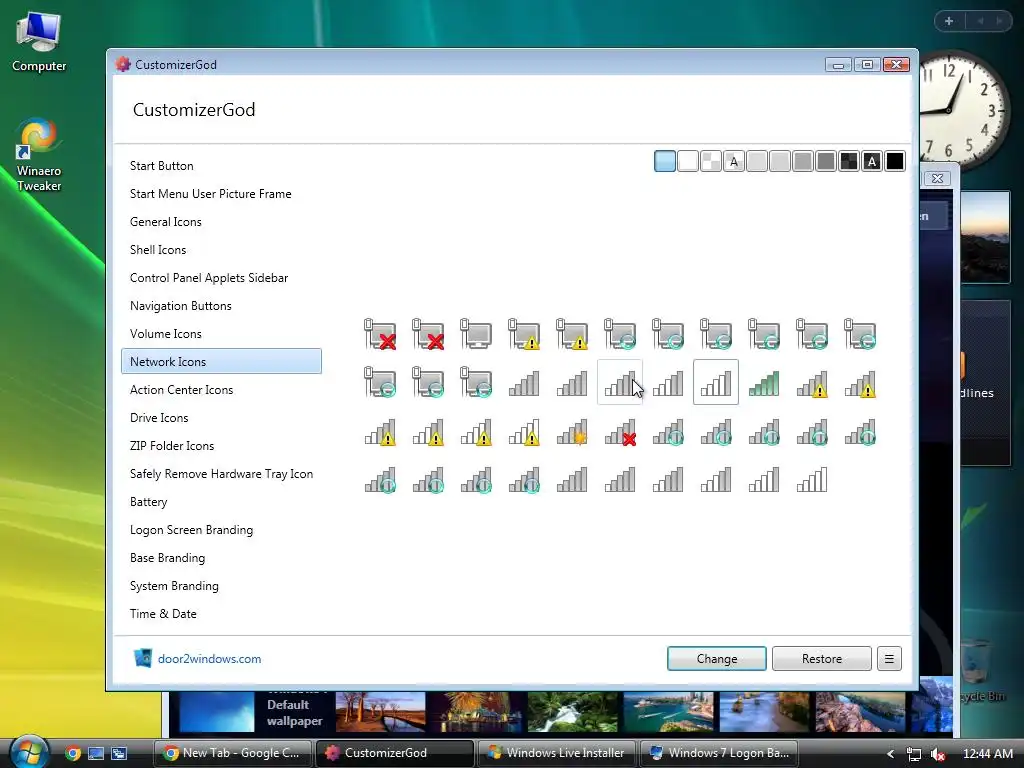Switch to Shell Icons category
This screenshot has width=1024, height=768.
tap(221, 250)
